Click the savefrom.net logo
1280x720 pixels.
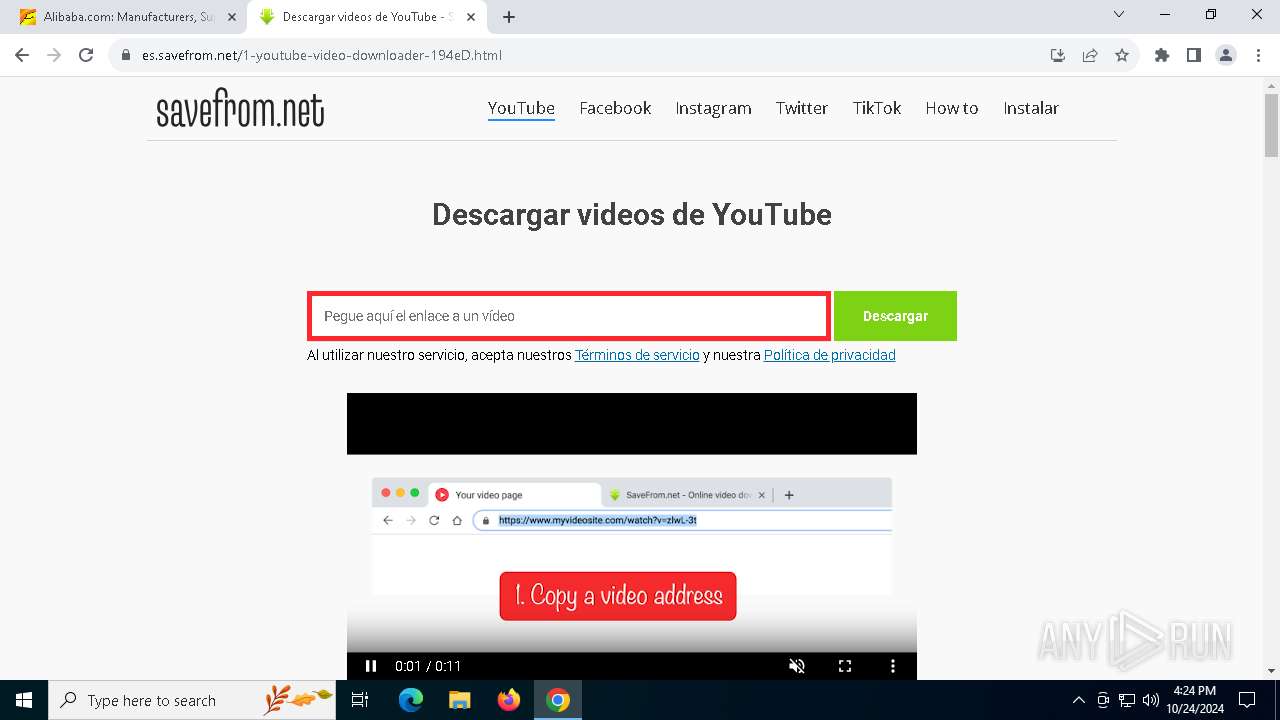click(240, 110)
